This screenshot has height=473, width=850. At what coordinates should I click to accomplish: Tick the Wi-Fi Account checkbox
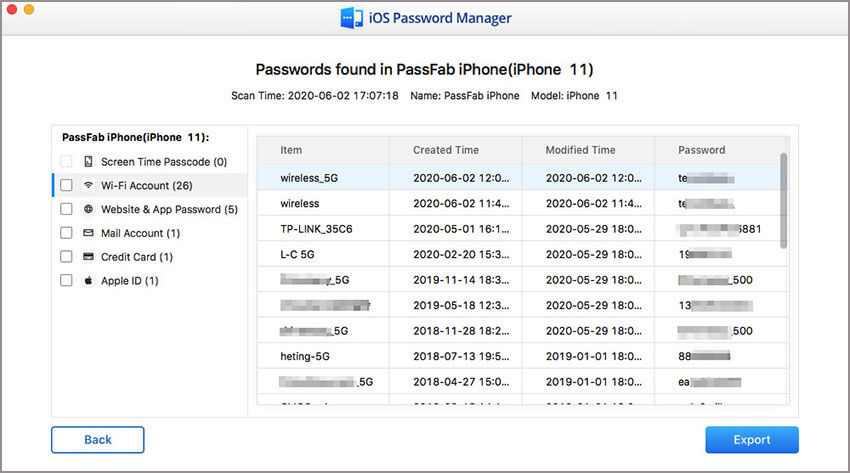point(66,185)
